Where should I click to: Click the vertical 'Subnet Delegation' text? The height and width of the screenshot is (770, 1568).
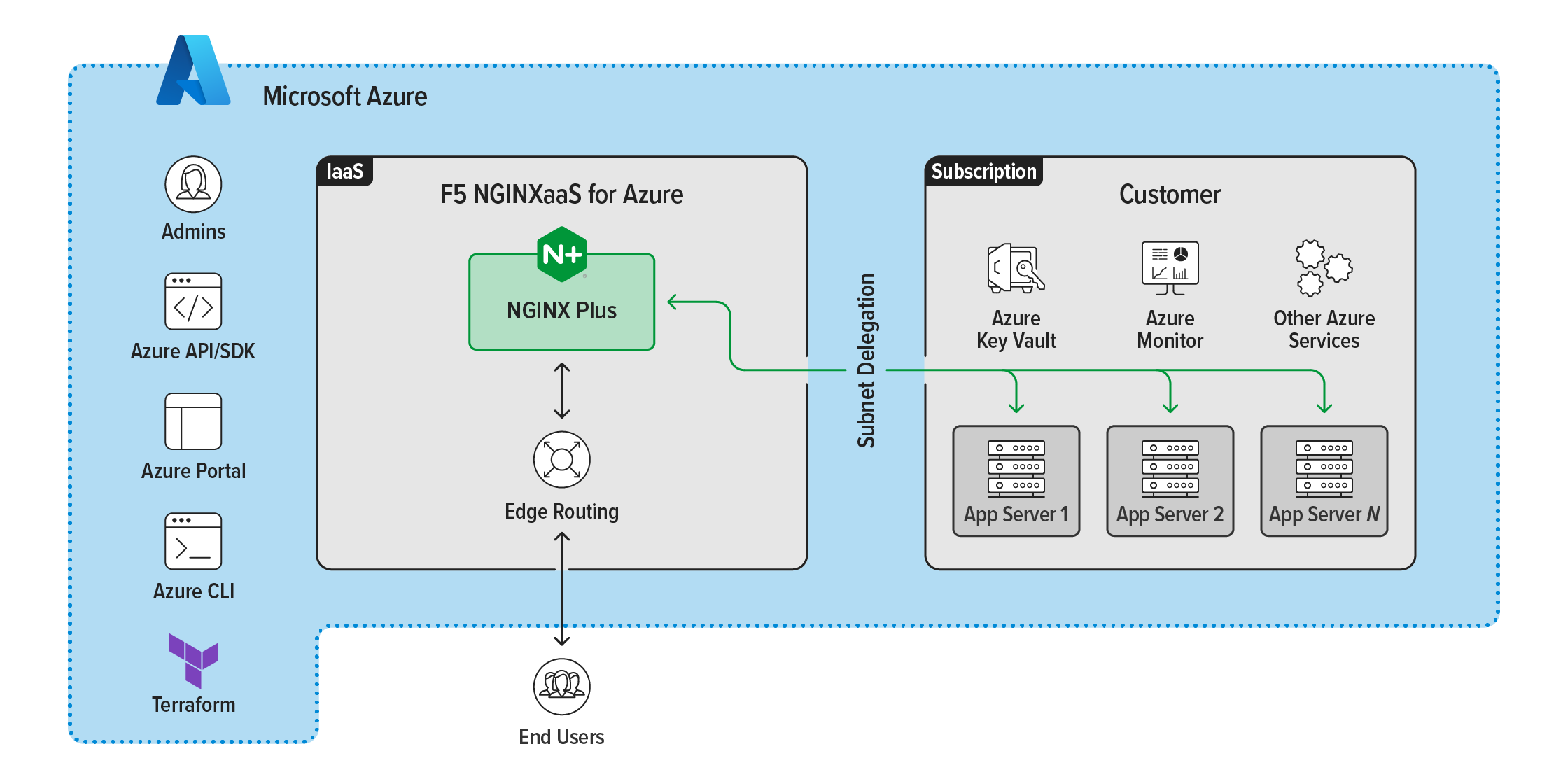[867, 360]
